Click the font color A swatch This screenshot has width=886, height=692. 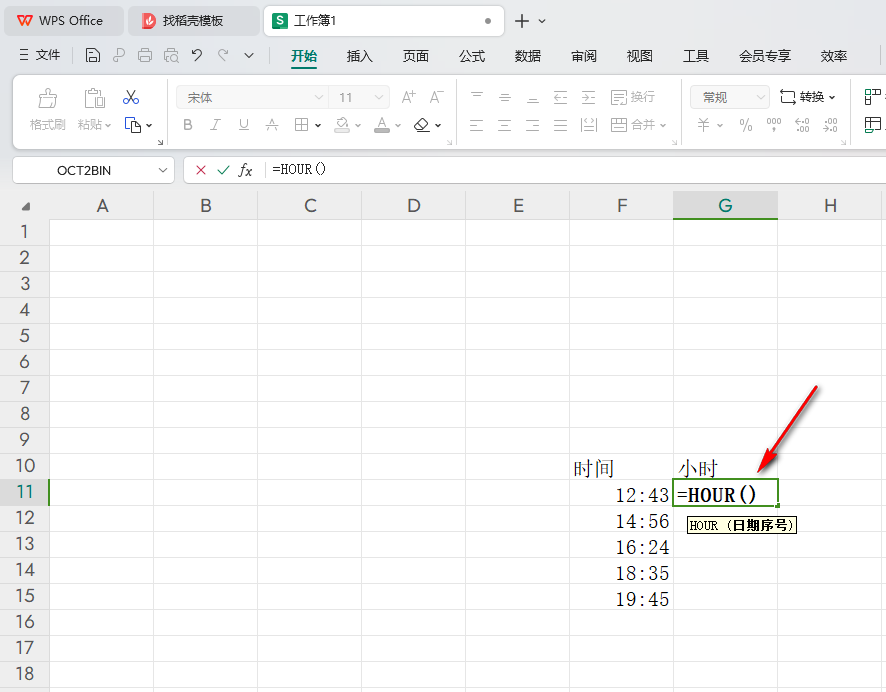tap(381, 125)
